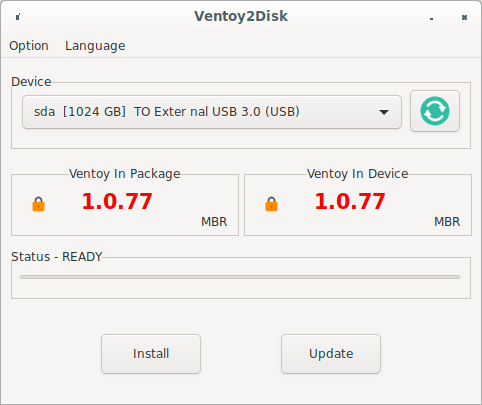Open the Option menu

pyautogui.click(x=29, y=46)
